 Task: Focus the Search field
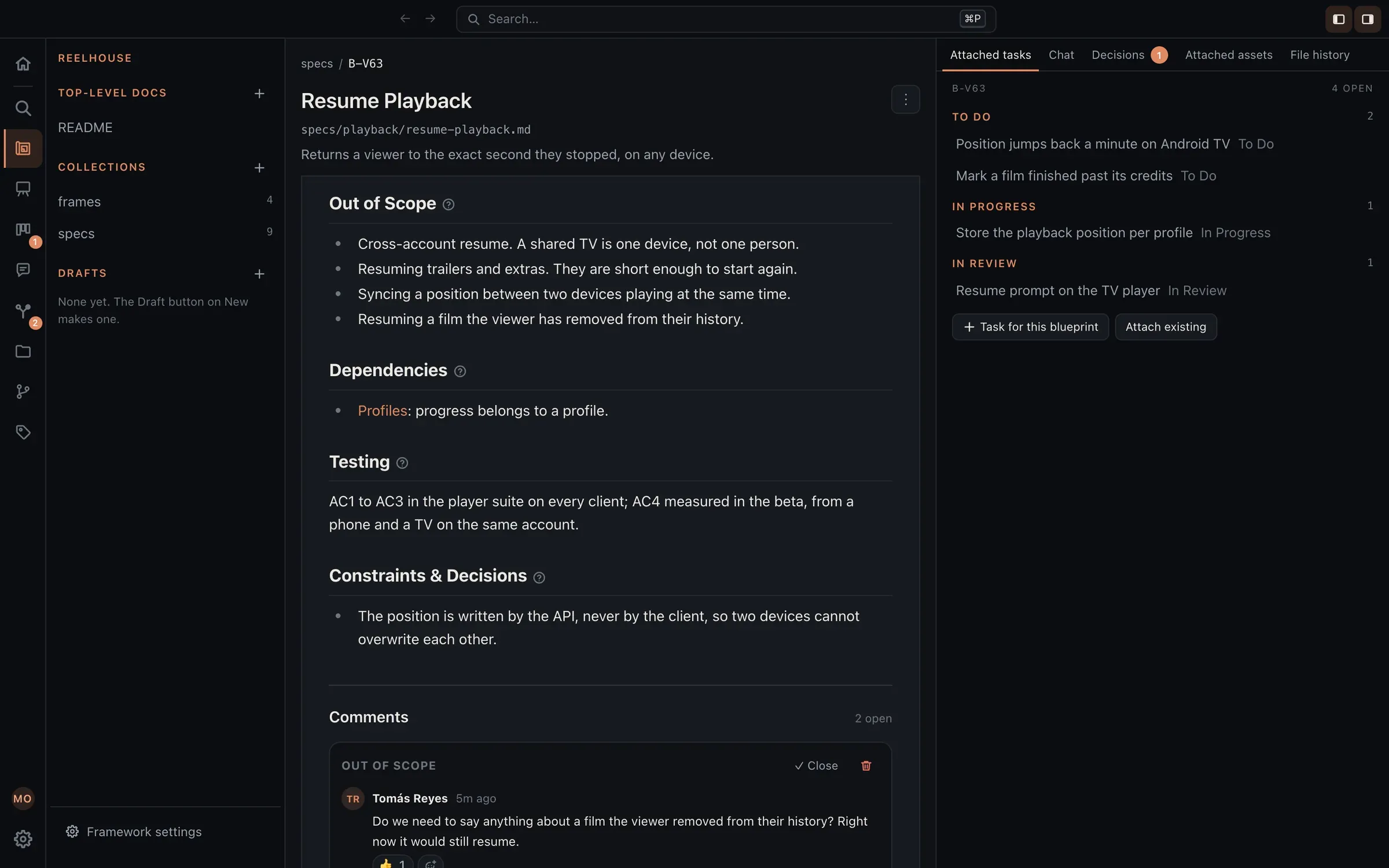click(x=726, y=19)
